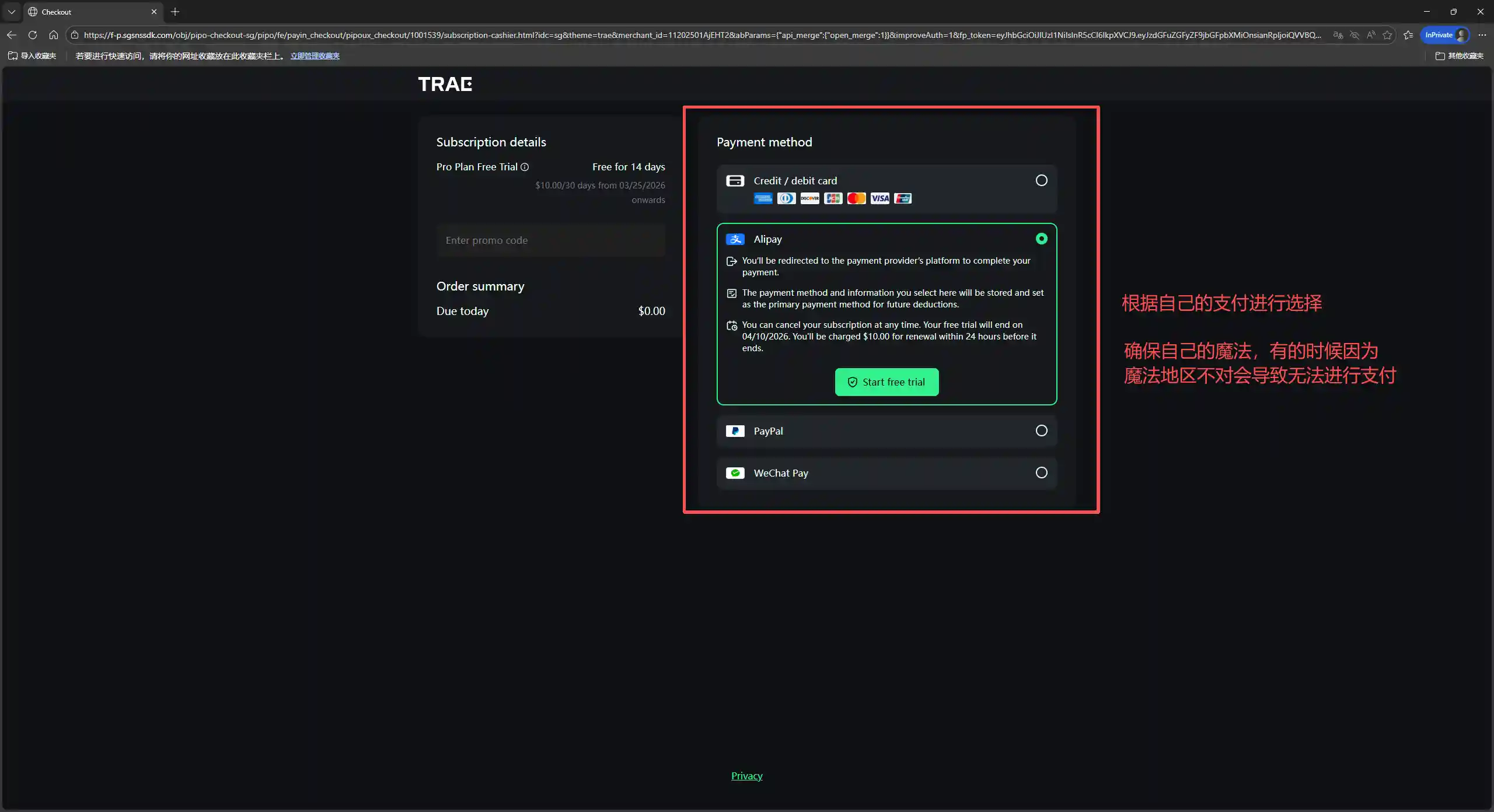Open browser settings and more menu

[x=1482, y=35]
